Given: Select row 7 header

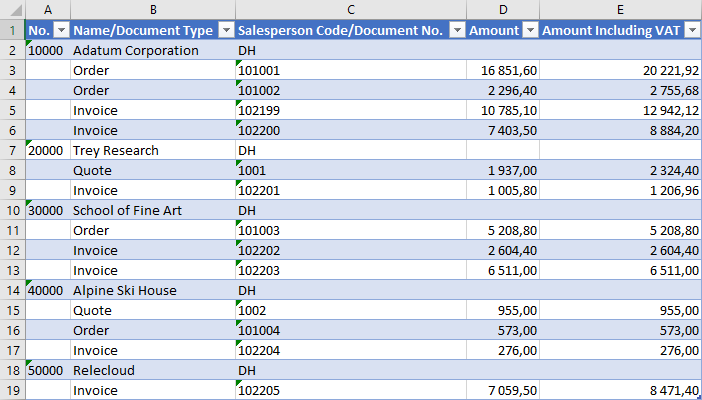Looking at the screenshot, I should point(13,151).
